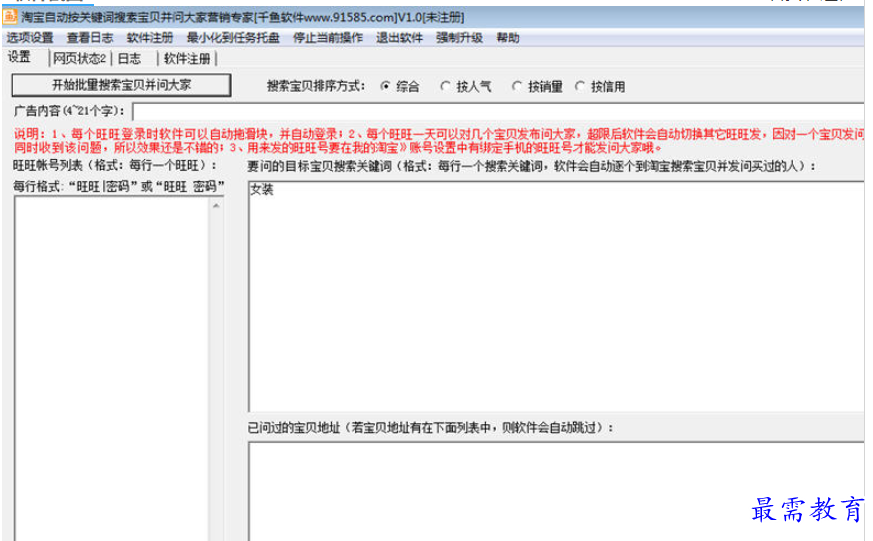Click the 搜索宝贝排序方式 label
This screenshot has height=541, width=873.
click(316, 86)
